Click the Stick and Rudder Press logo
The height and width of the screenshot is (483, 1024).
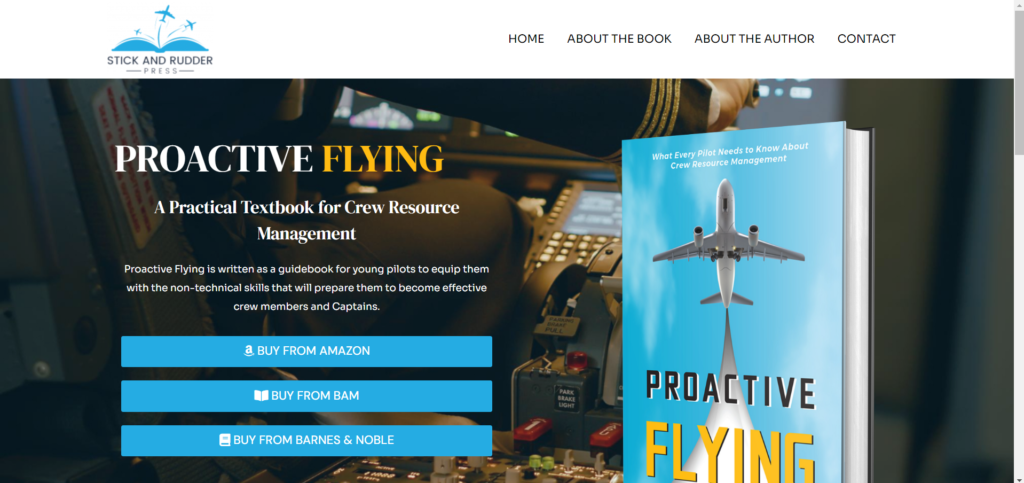[160, 39]
